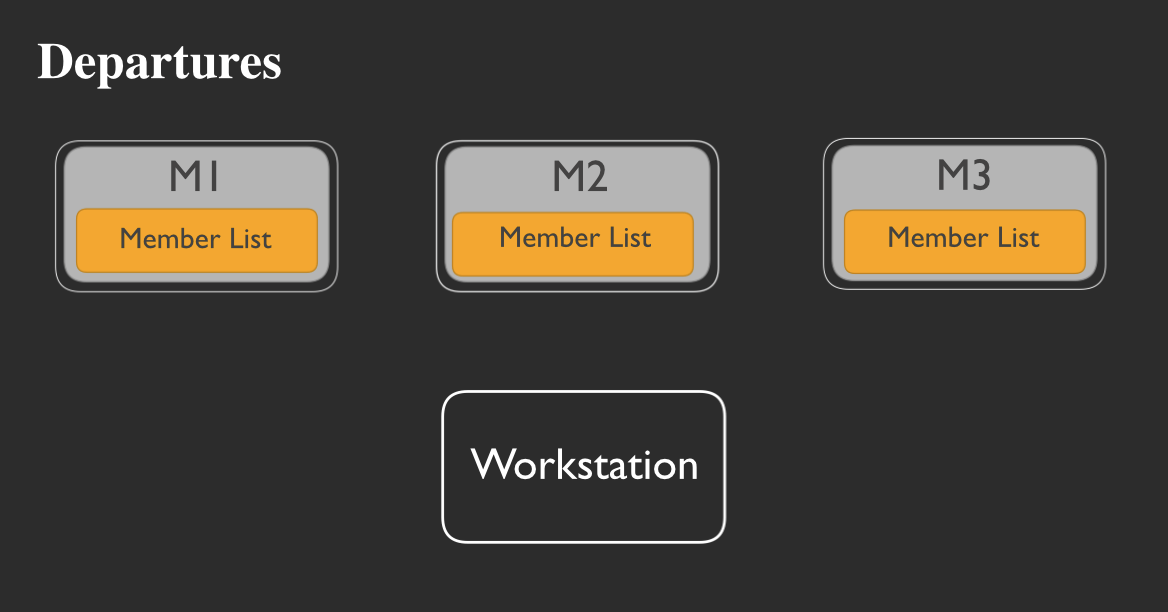Screen dimensions: 1168x612
Task: Click the 'List' word in M1's list
Action: [x=247, y=240]
